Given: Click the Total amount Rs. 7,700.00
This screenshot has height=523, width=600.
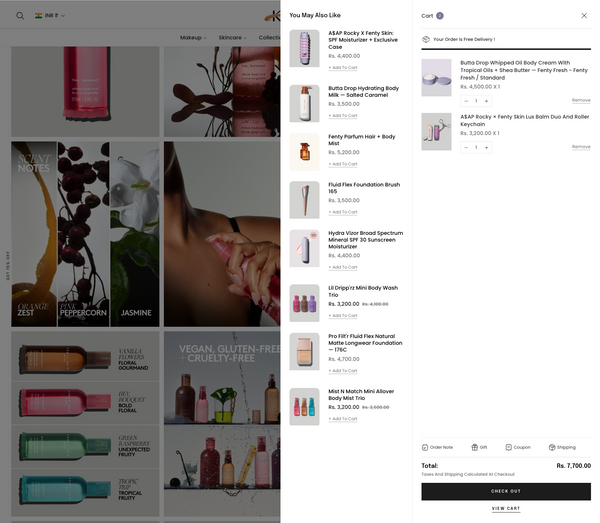Looking at the screenshot, I should (x=574, y=466).
